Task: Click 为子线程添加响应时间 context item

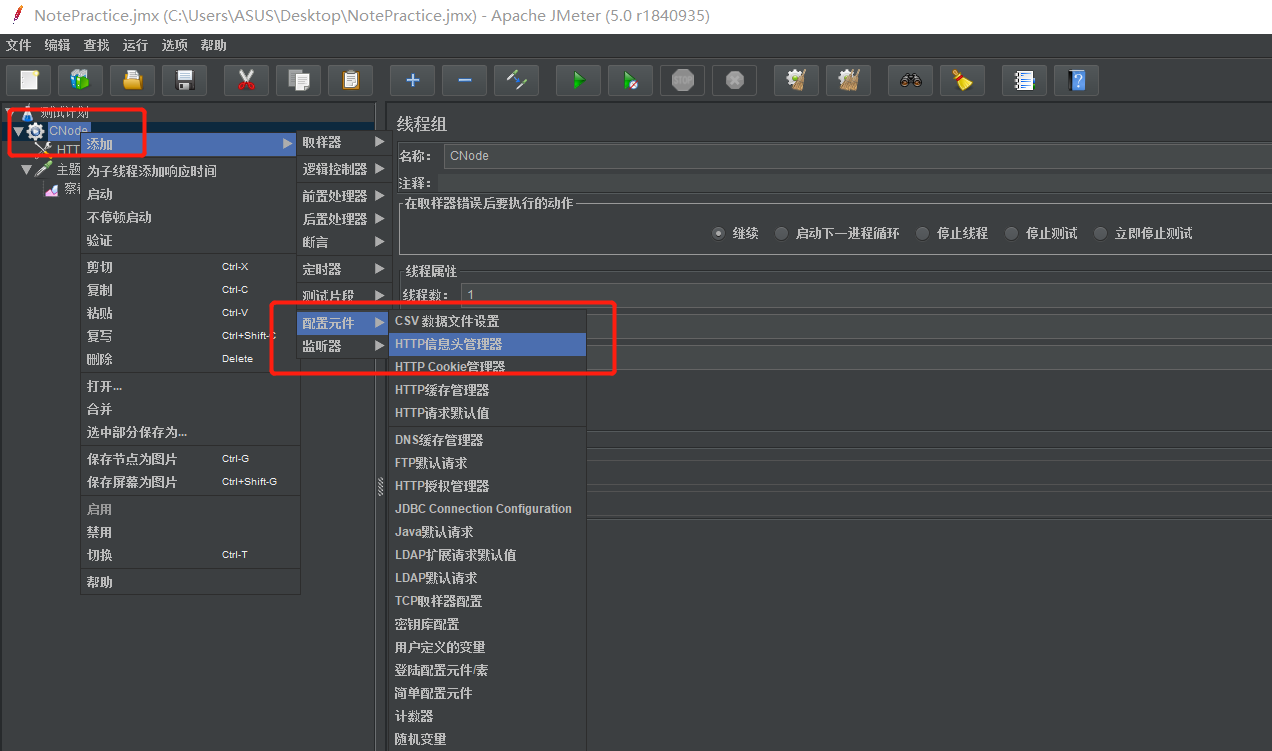Action: coord(190,171)
